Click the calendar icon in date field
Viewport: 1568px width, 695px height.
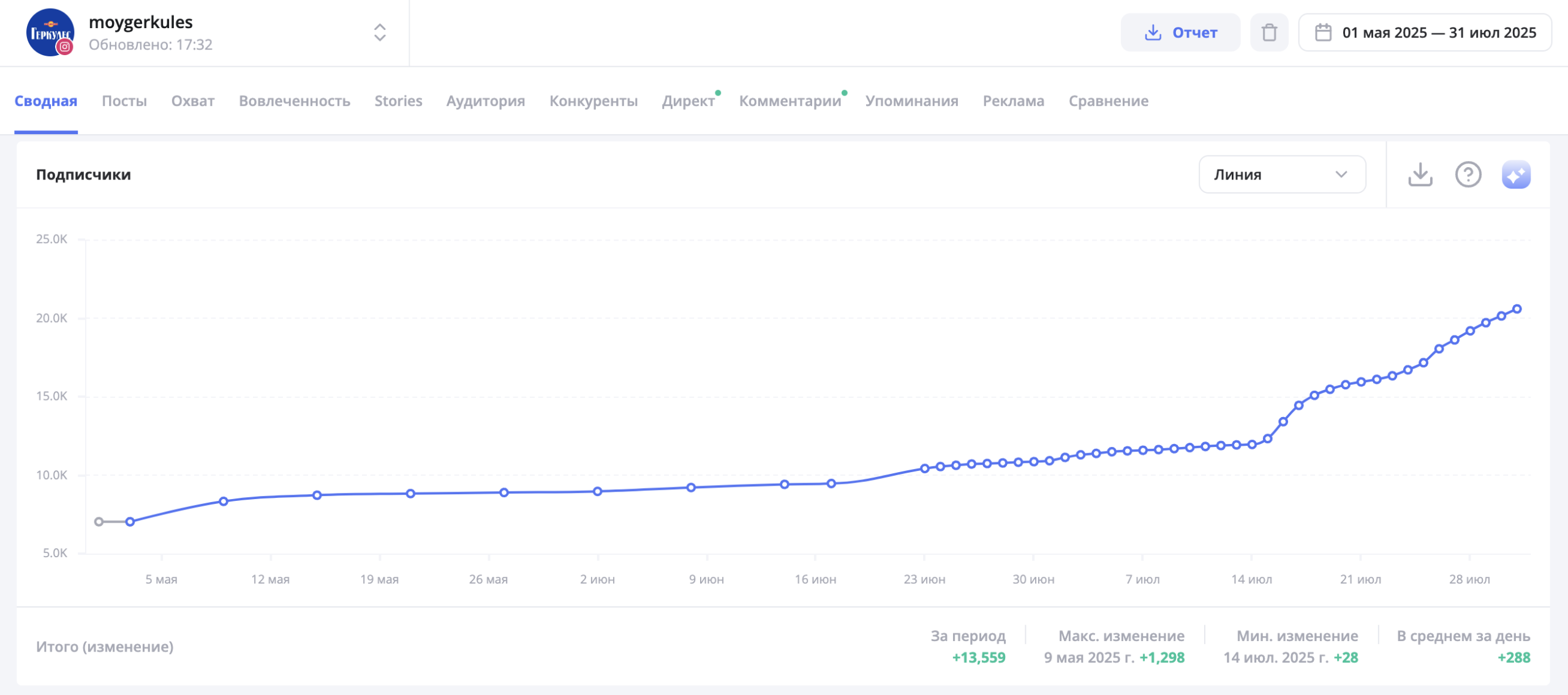pos(1323,32)
